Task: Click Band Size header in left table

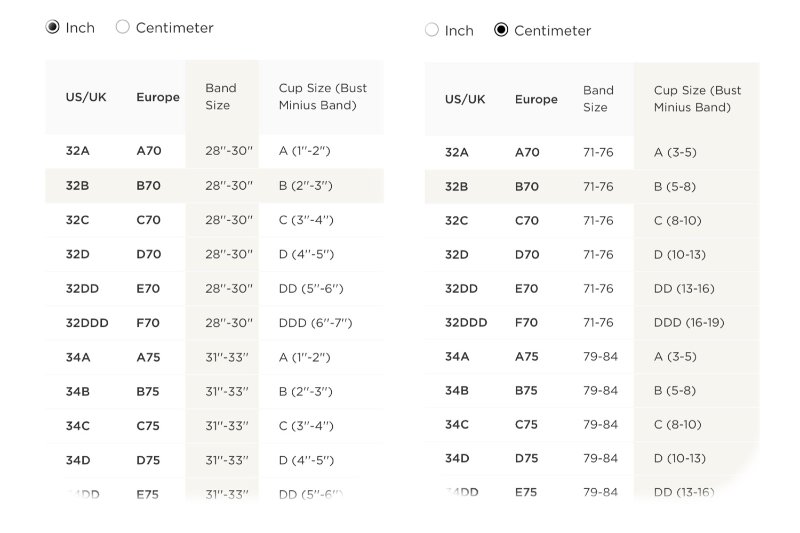Action: point(220,96)
